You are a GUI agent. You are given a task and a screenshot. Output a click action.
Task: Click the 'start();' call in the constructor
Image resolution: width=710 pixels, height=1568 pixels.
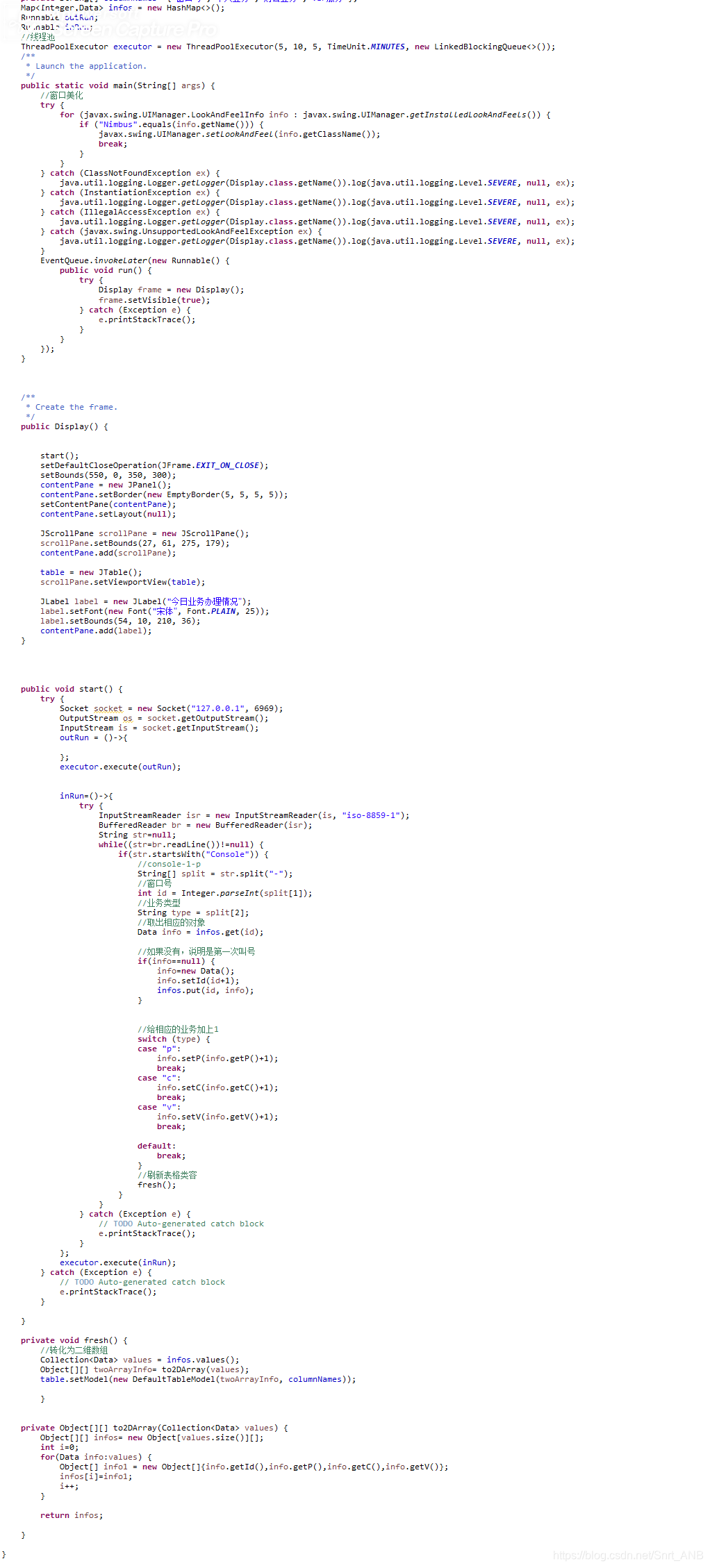60,456
